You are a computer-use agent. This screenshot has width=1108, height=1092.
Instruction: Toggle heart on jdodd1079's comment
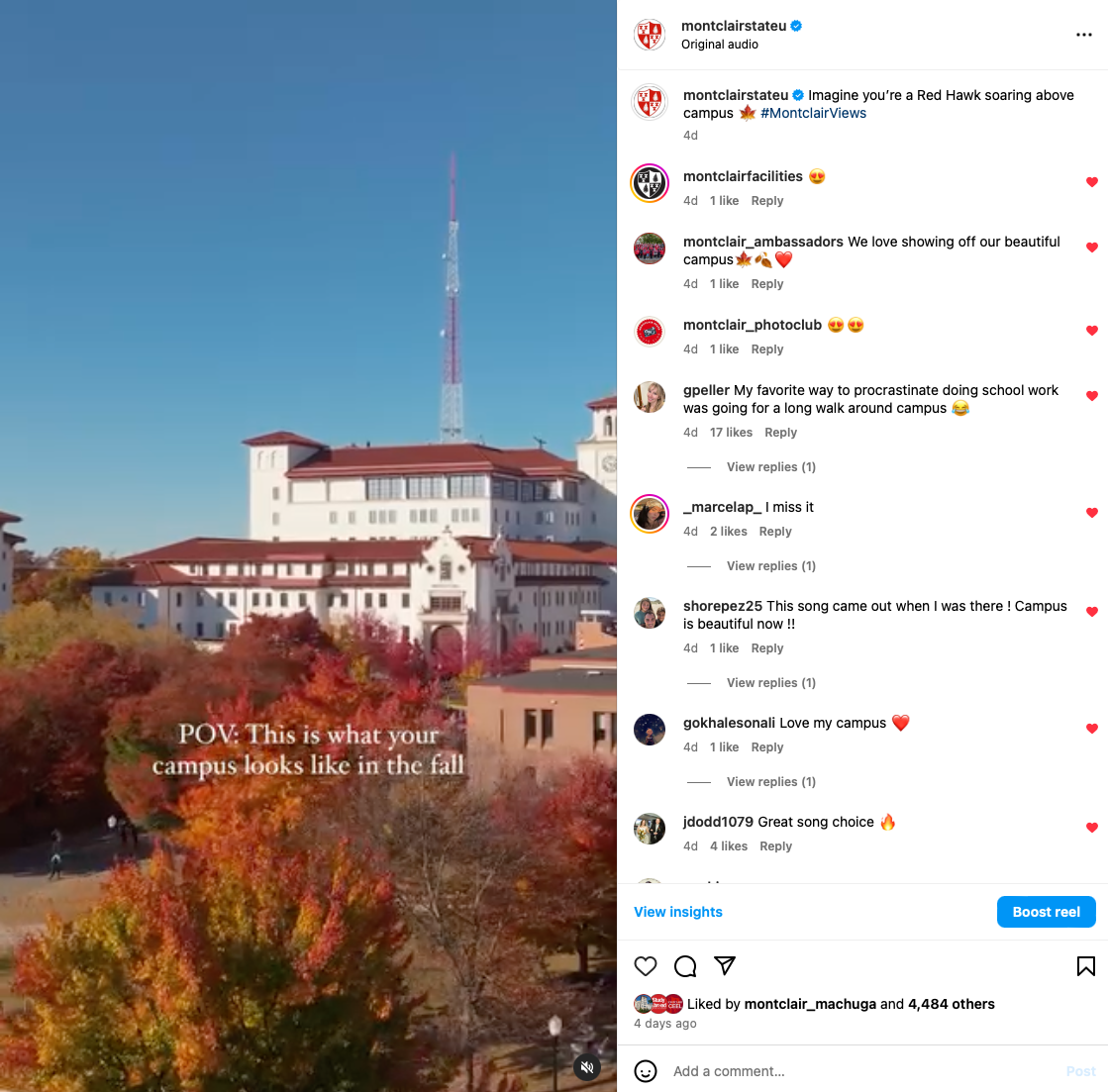(x=1091, y=827)
